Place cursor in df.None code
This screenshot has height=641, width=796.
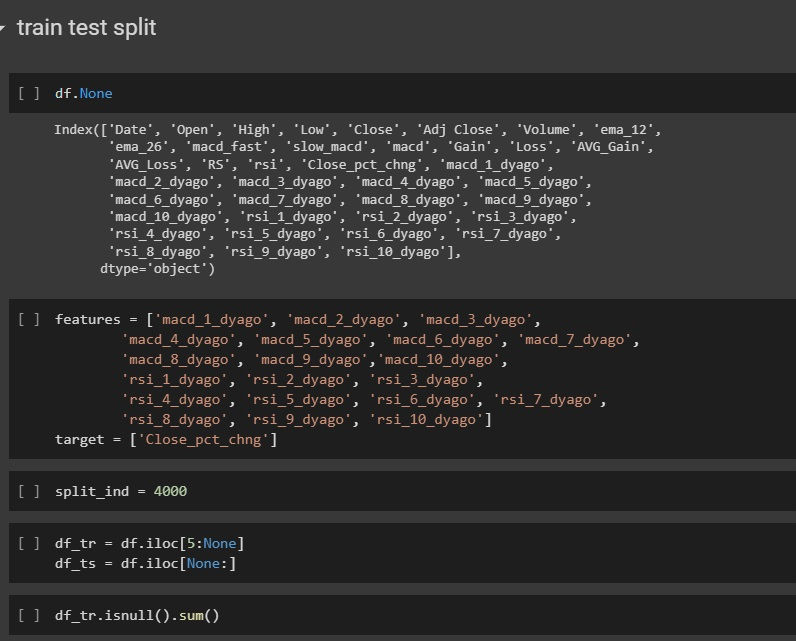pyautogui.click(x=84, y=93)
